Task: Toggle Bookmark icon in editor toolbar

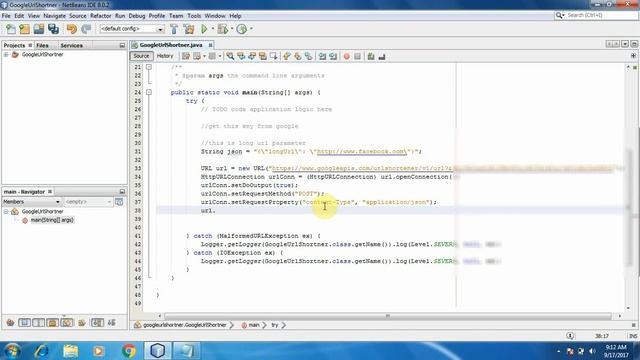Action: coord(309,56)
